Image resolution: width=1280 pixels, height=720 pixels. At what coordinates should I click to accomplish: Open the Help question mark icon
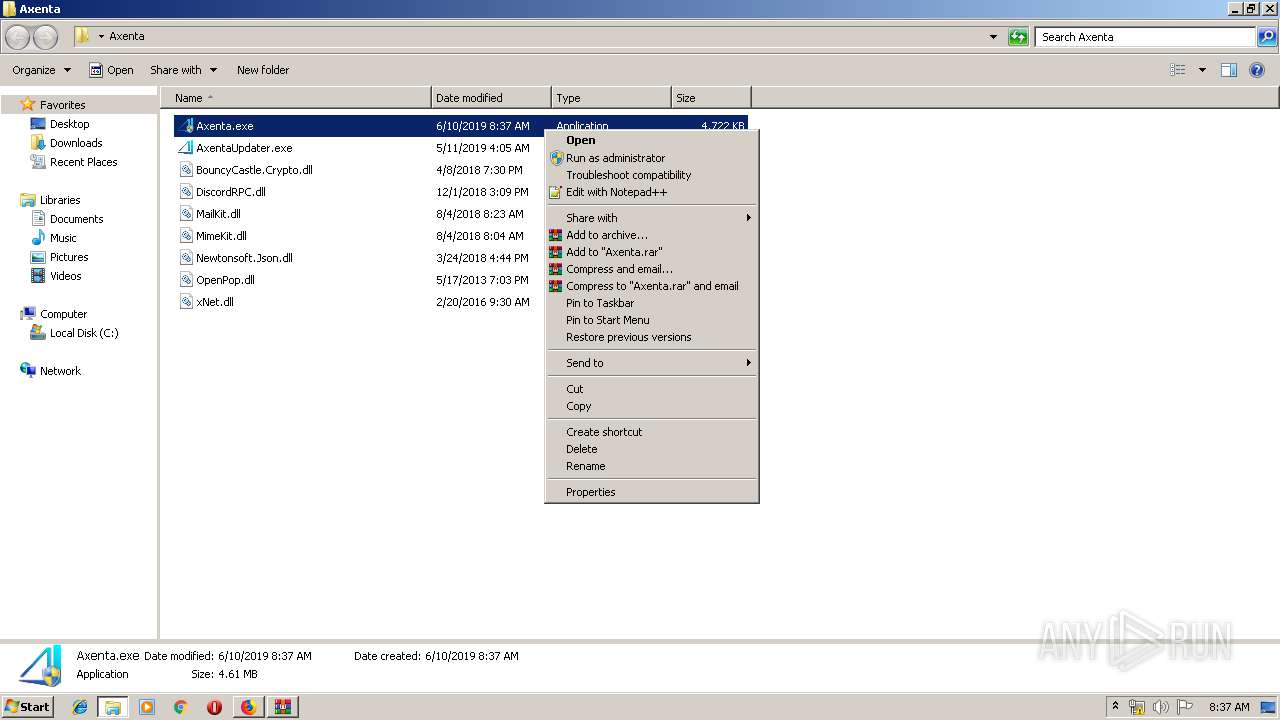coord(1257,70)
